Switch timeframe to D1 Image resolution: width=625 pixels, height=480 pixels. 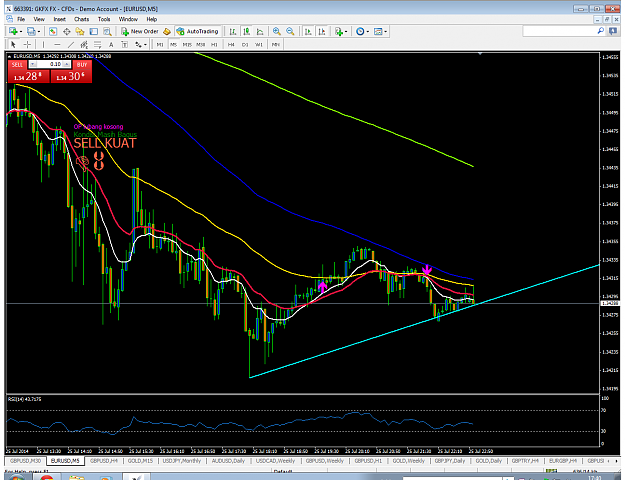coord(245,45)
